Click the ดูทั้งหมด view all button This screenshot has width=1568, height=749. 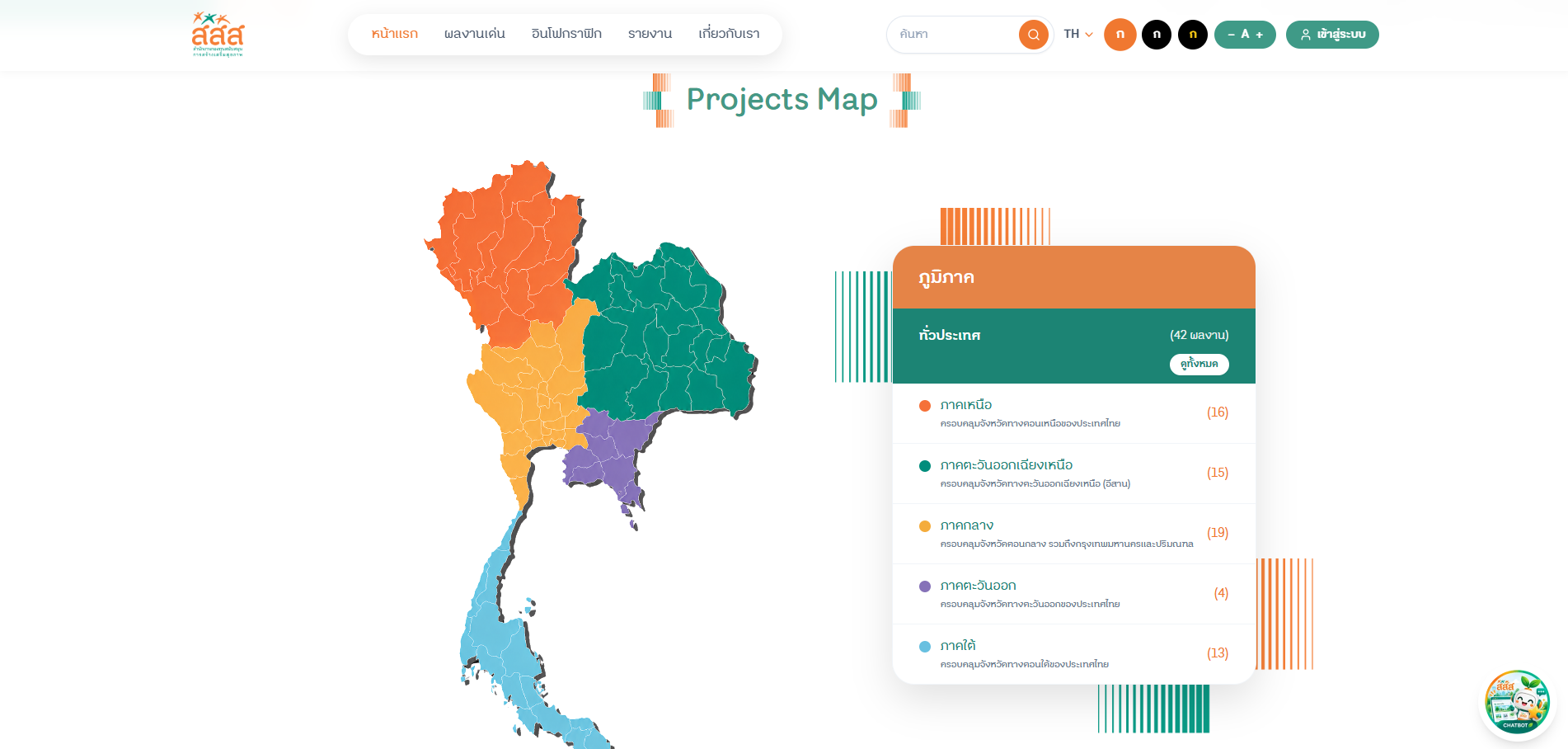(x=1199, y=364)
